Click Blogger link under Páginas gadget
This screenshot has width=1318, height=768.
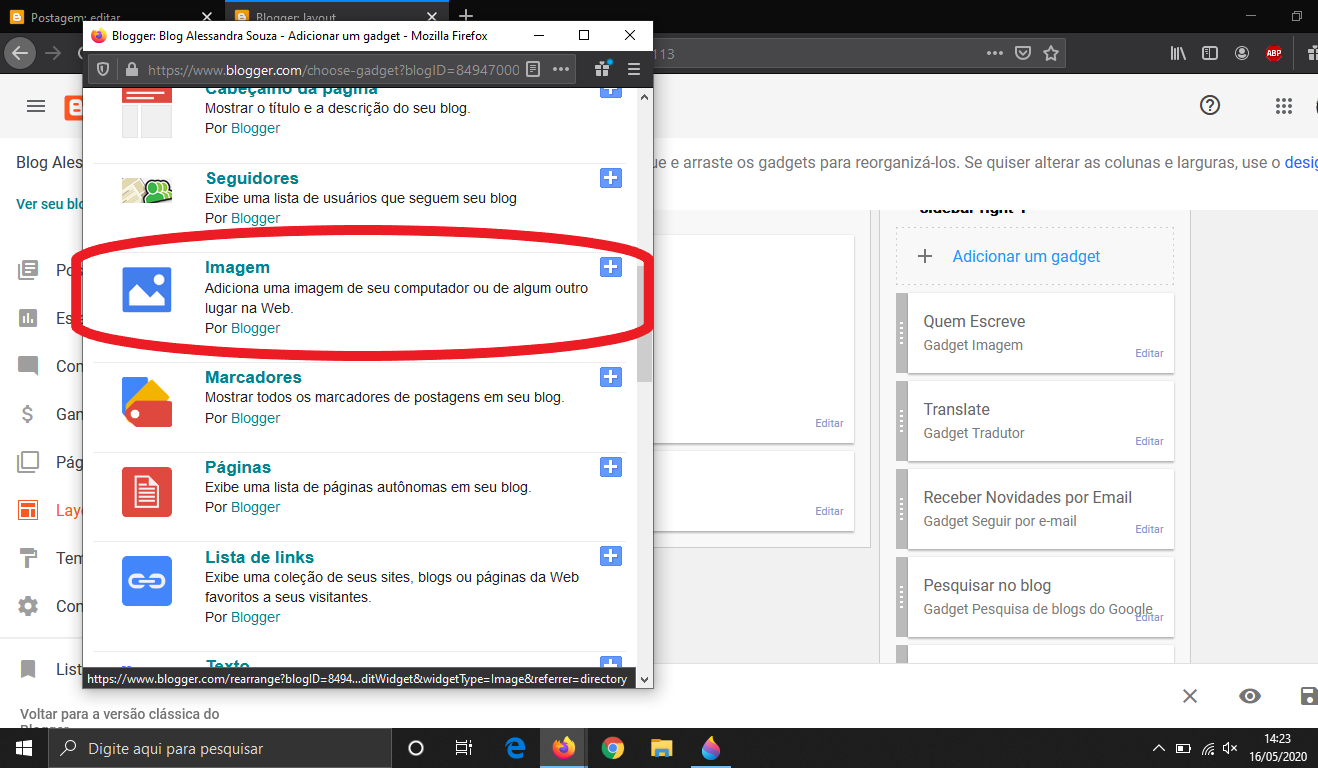pyautogui.click(x=255, y=507)
